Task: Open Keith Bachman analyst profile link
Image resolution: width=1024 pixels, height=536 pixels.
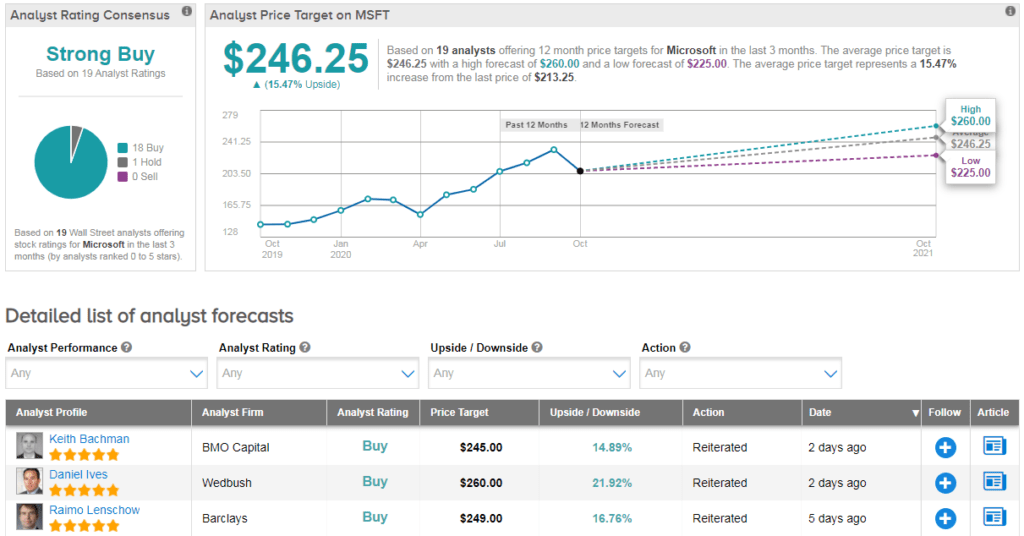Action: (89, 439)
